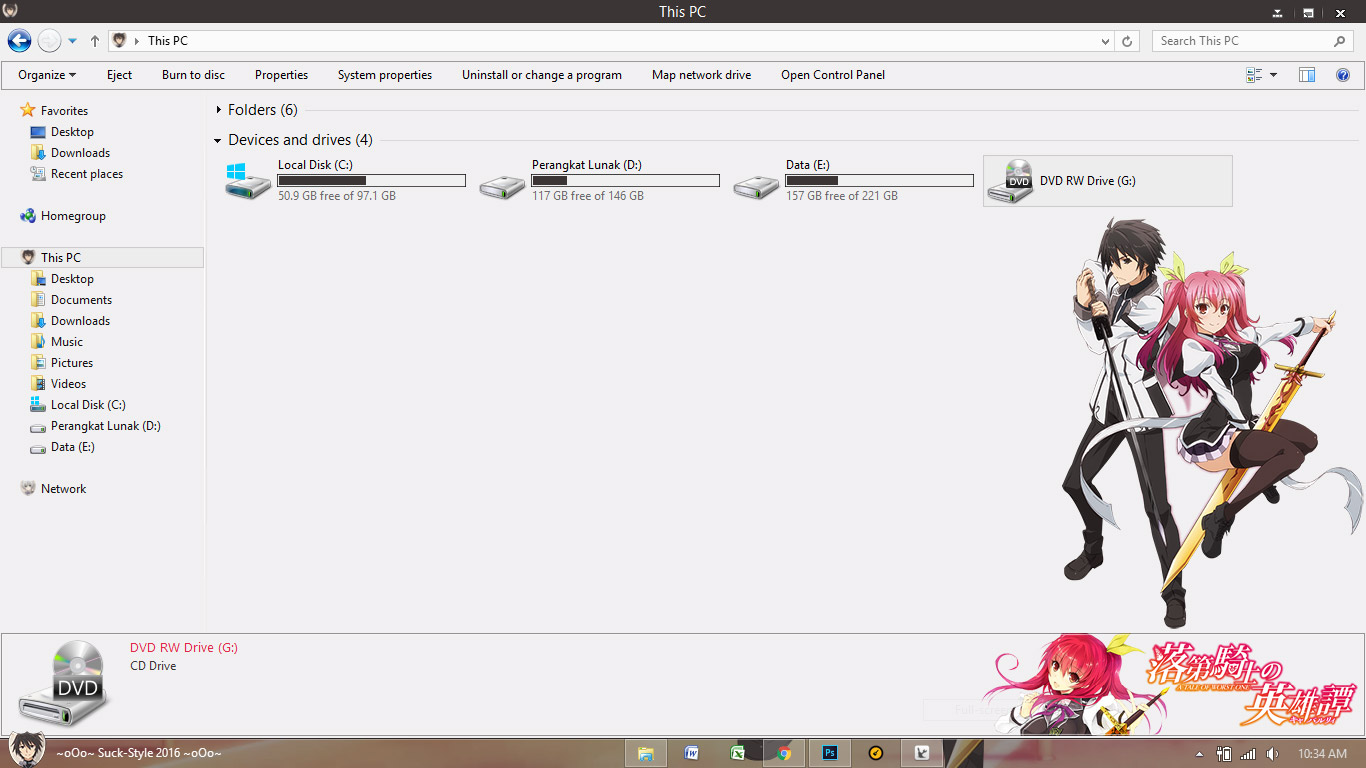The width and height of the screenshot is (1366, 768).
Task: Show hidden tray icons arrow
Action: click(1200, 754)
